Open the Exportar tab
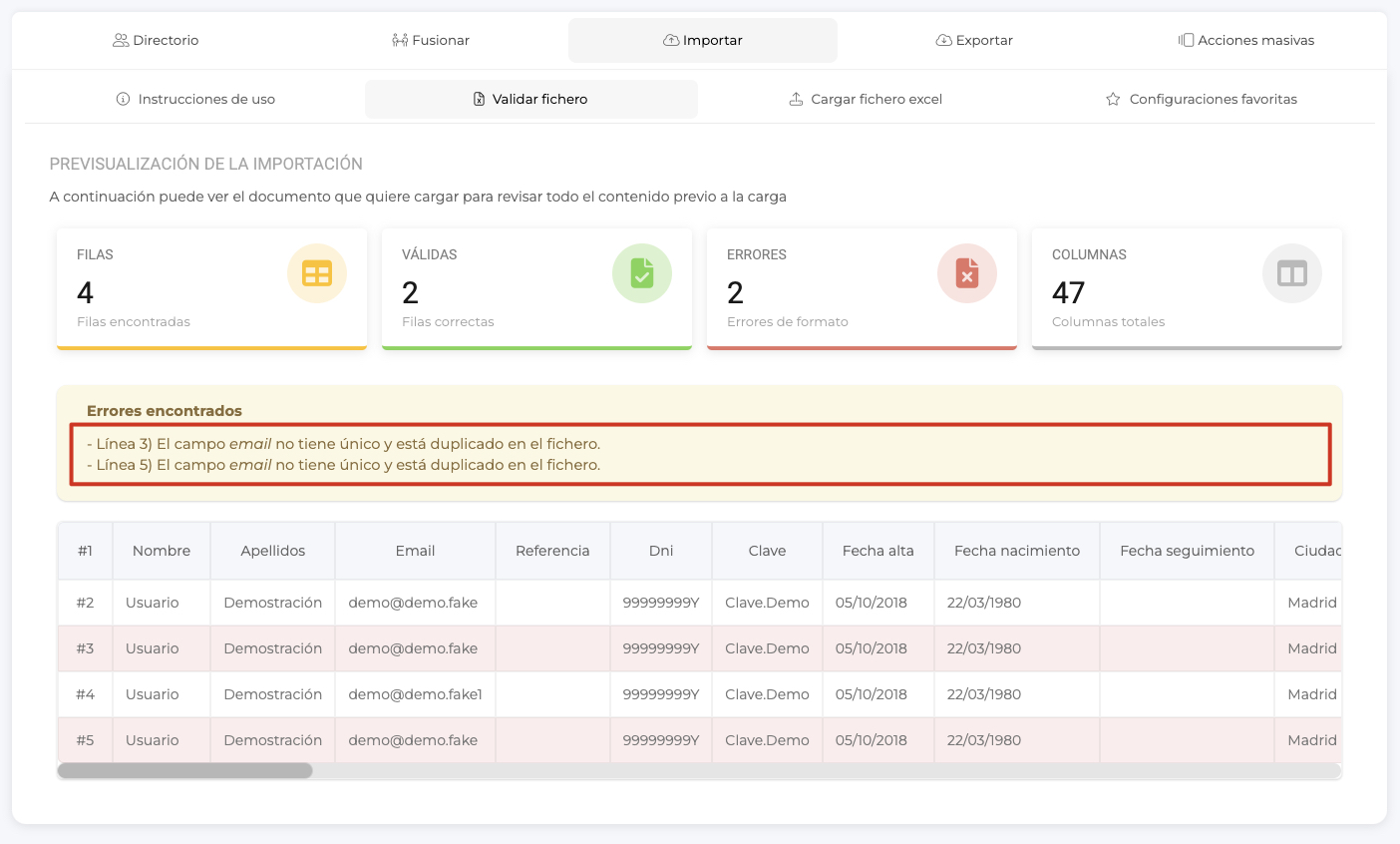The image size is (1400, 844). pos(974,40)
